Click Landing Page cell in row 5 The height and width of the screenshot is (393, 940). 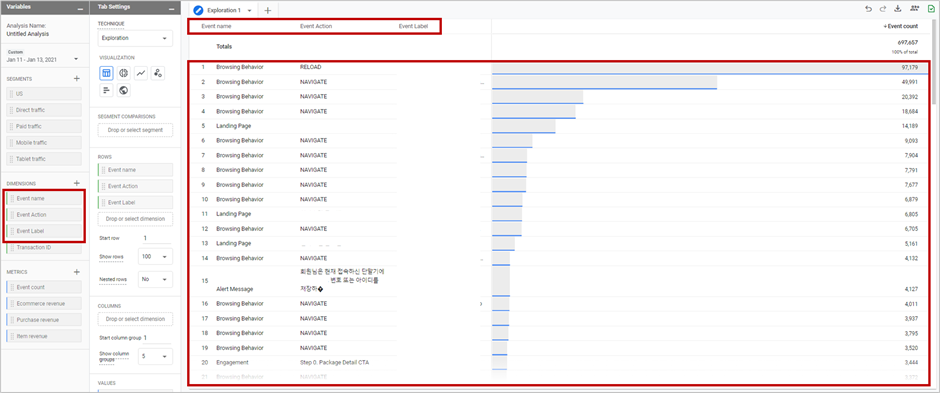point(233,126)
